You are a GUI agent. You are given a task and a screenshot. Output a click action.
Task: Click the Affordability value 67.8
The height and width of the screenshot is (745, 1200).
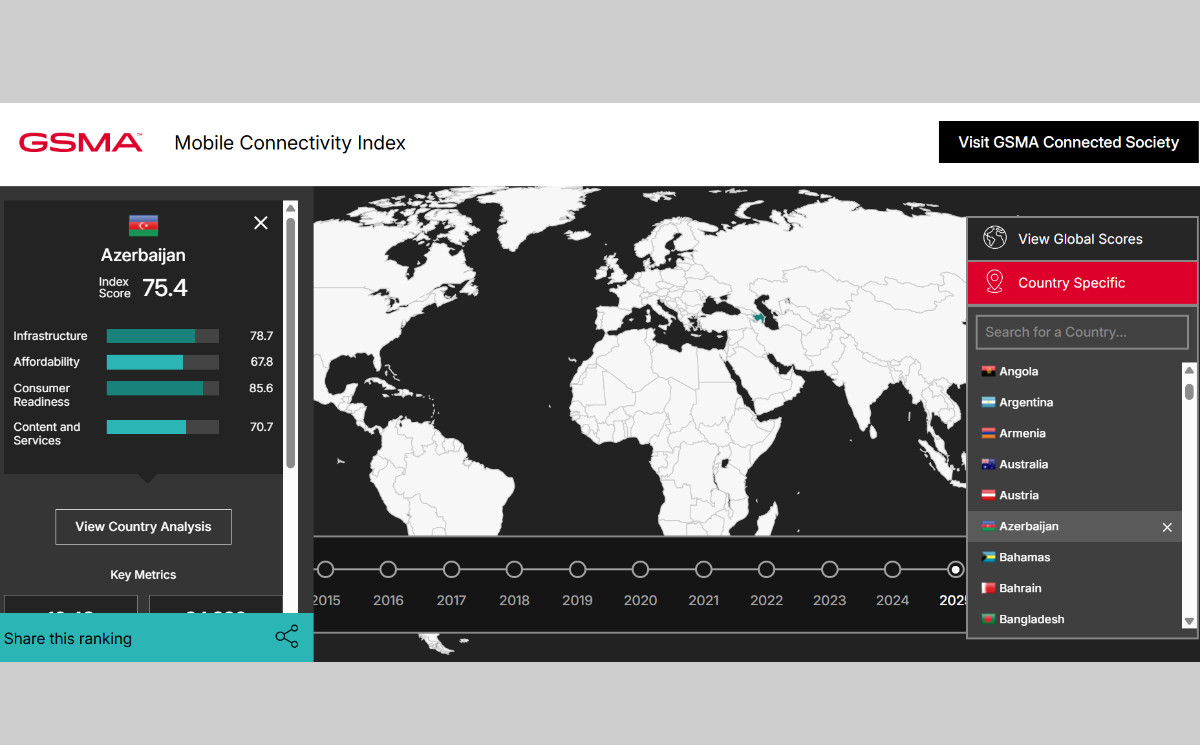click(261, 362)
